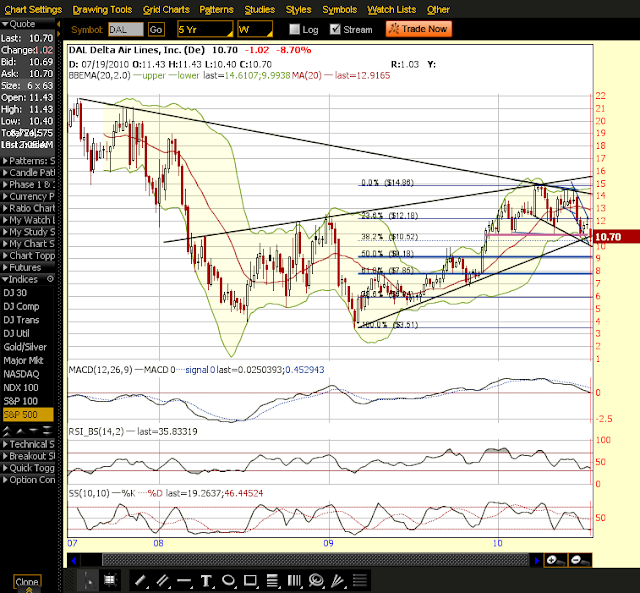Open the Patterns menu

(x=216, y=9)
